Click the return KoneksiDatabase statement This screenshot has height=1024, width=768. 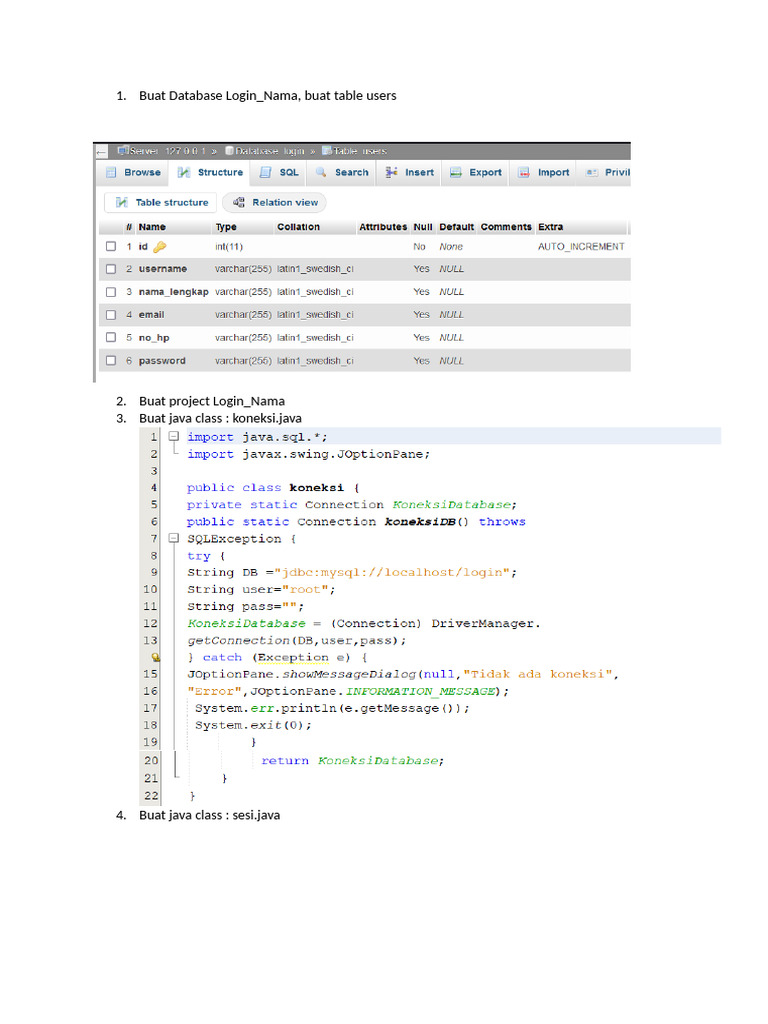click(353, 760)
